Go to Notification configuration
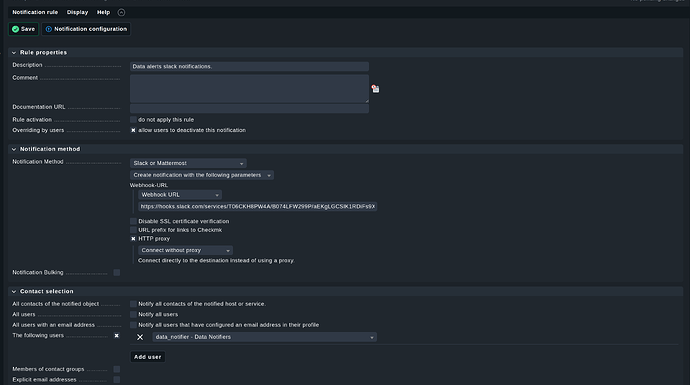690x385 pixels. [x=86, y=29]
